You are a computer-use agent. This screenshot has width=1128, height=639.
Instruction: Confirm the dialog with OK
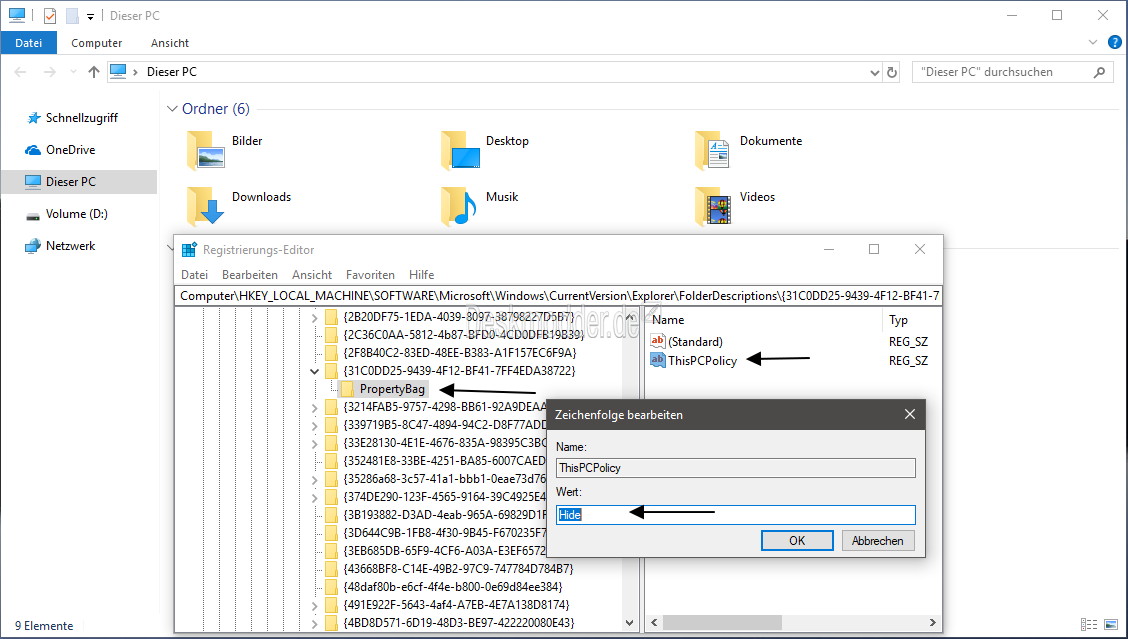coord(797,540)
